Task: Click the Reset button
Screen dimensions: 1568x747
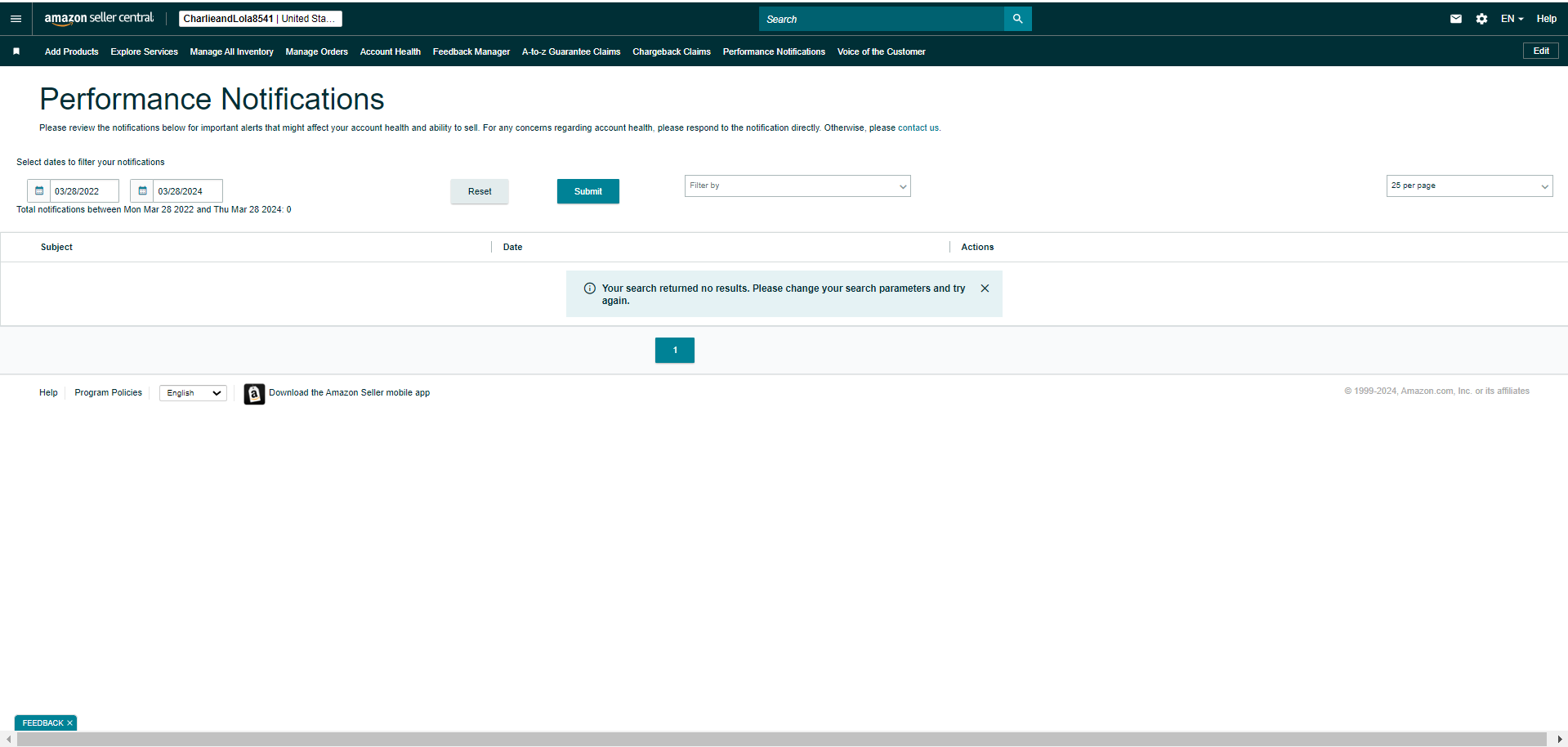Action: pos(480,191)
